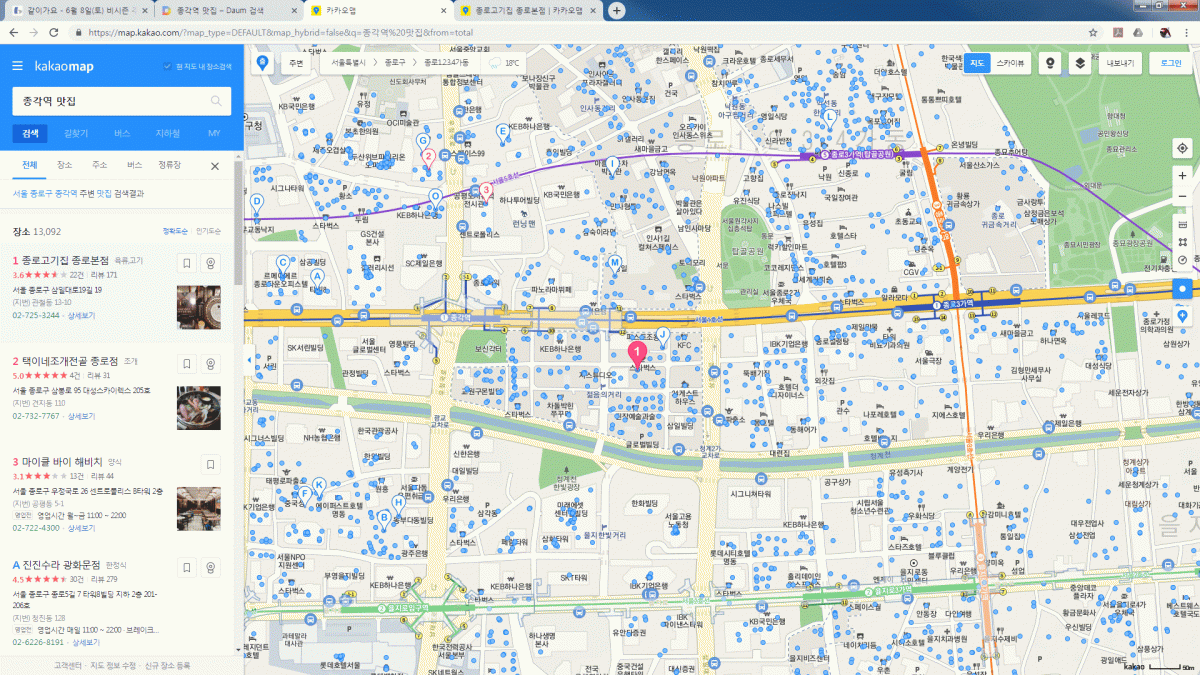Toggle the roadview pin button

[x=1049, y=63]
